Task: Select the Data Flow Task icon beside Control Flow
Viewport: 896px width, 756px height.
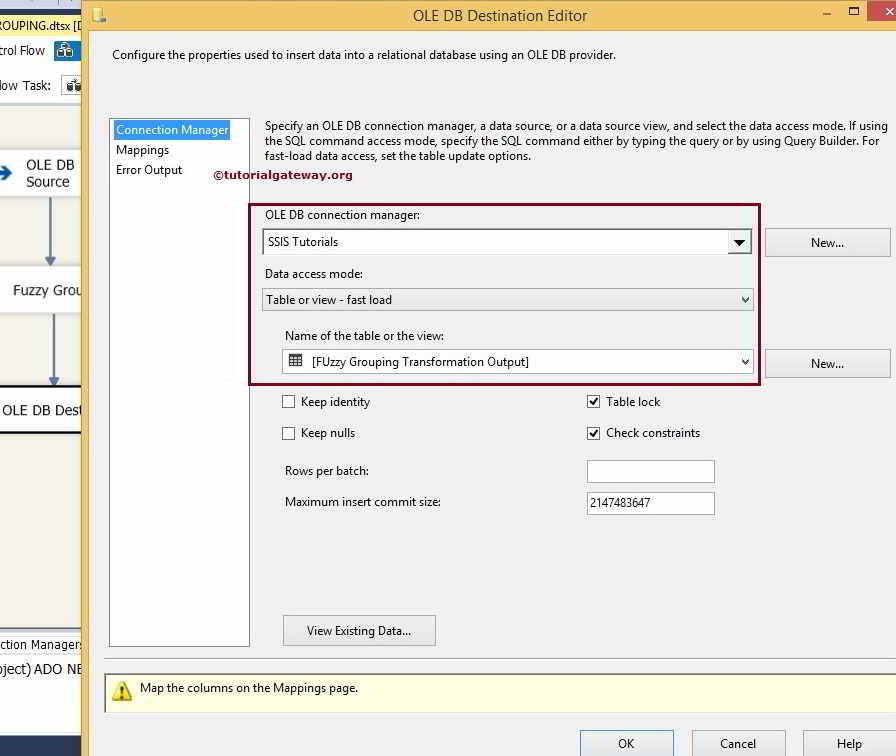Action: 67,50
